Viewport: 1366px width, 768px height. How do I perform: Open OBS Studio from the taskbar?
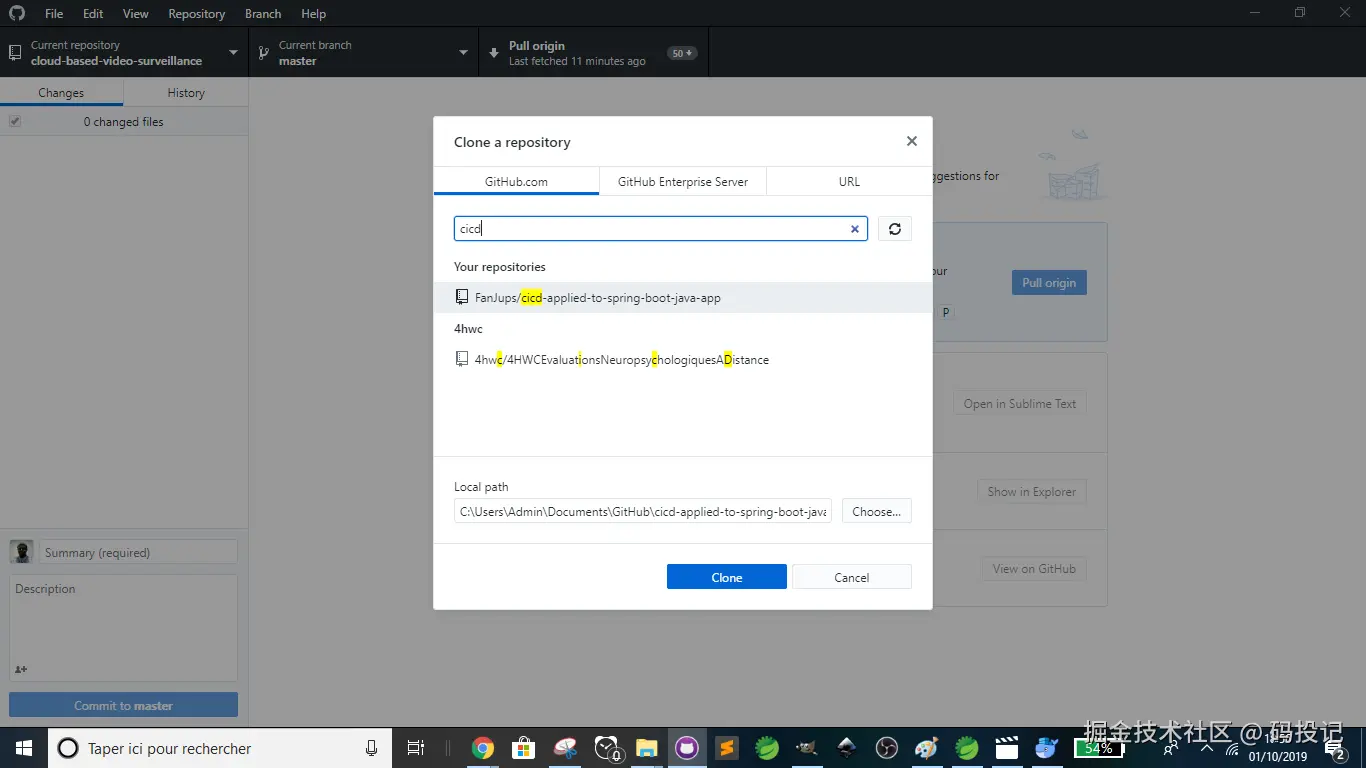[x=887, y=748]
